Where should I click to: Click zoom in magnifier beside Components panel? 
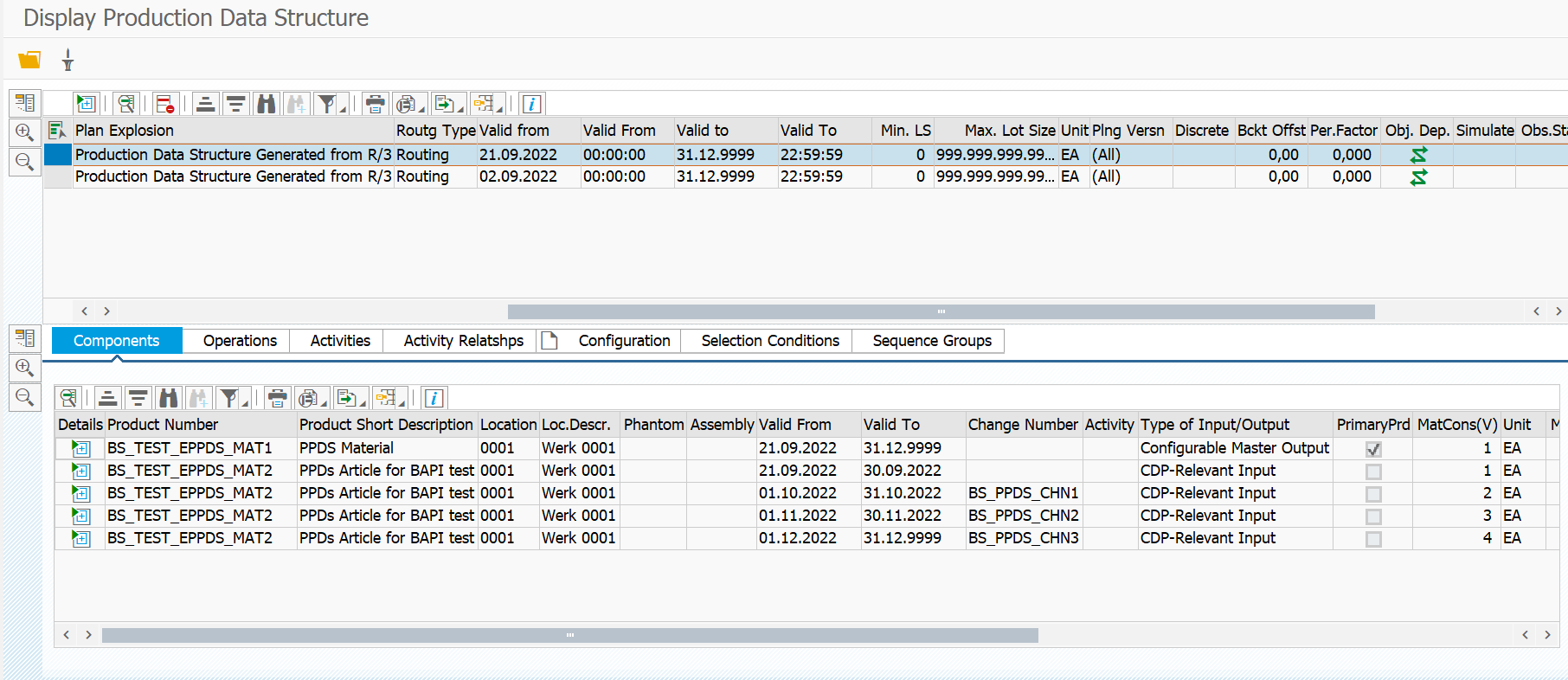[25, 368]
